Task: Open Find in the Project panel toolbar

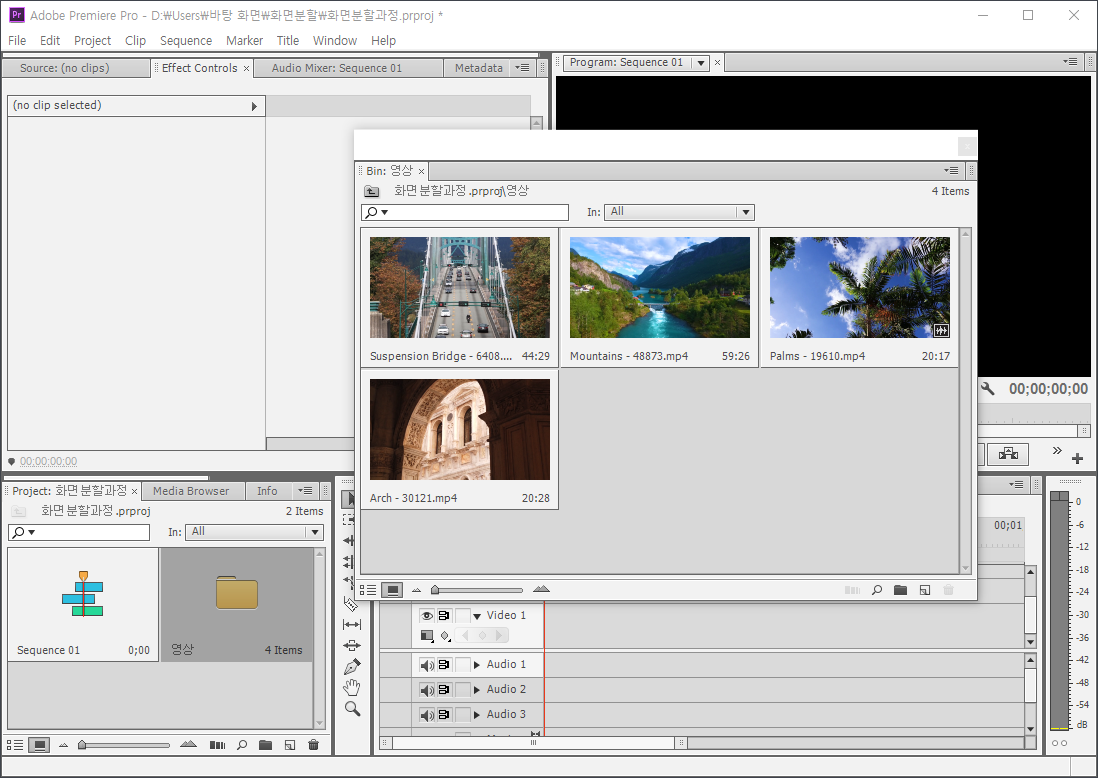Action: click(242, 745)
